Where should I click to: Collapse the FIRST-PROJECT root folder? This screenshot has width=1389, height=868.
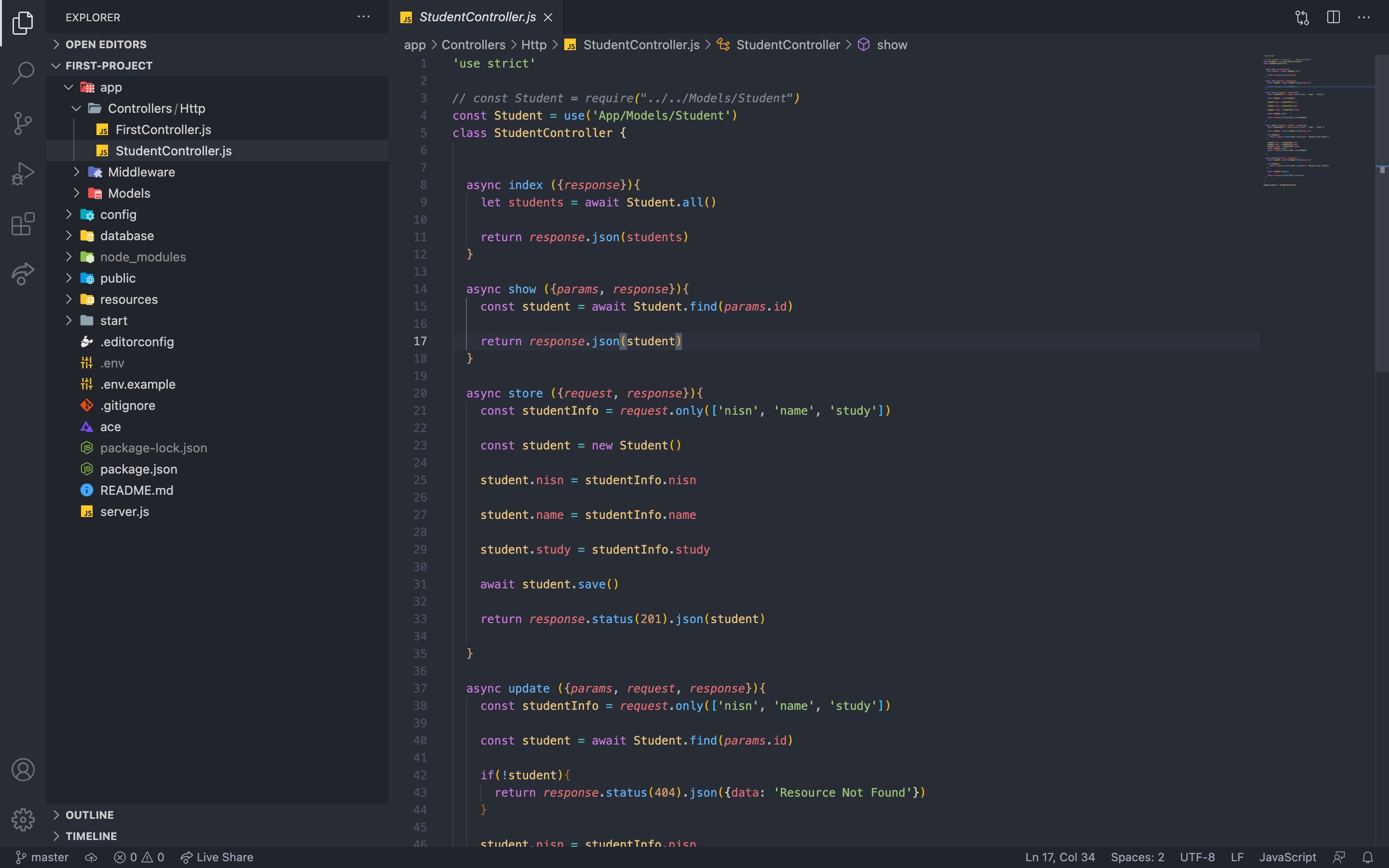coord(109,66)
